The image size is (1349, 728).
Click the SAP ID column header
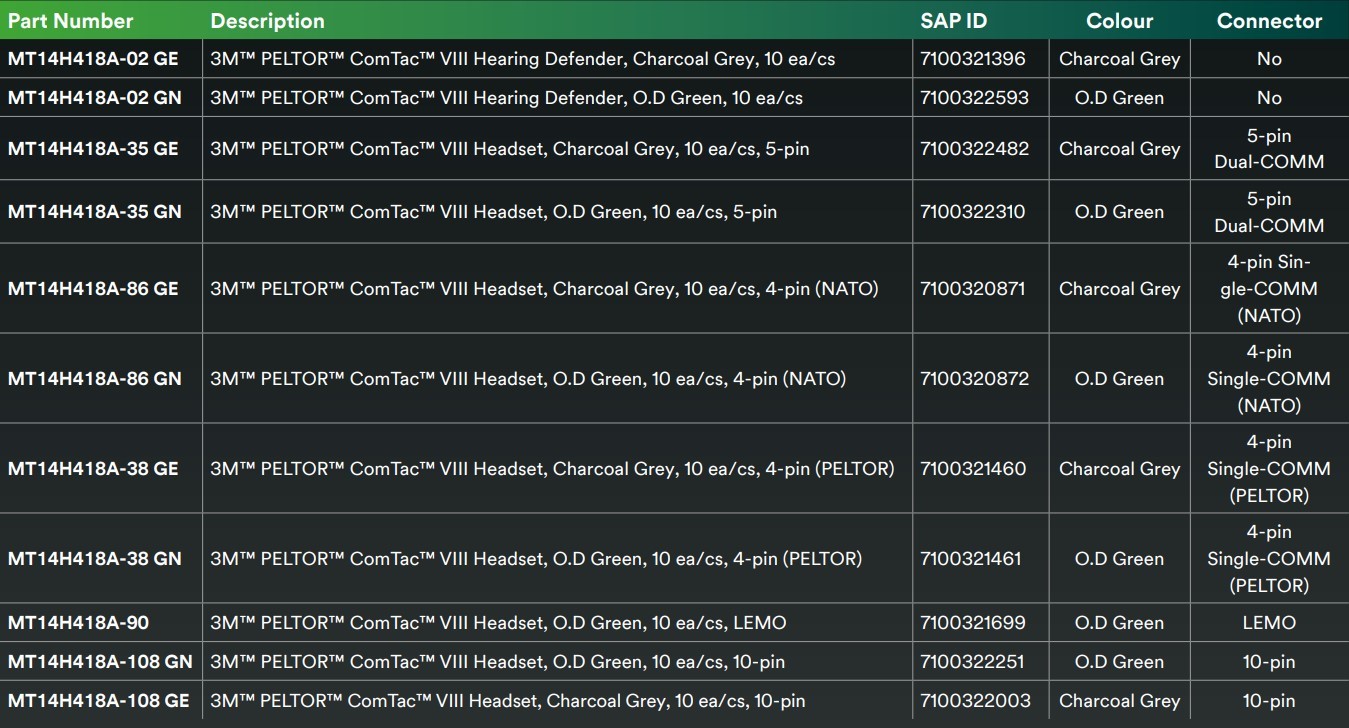click(954, 21)
